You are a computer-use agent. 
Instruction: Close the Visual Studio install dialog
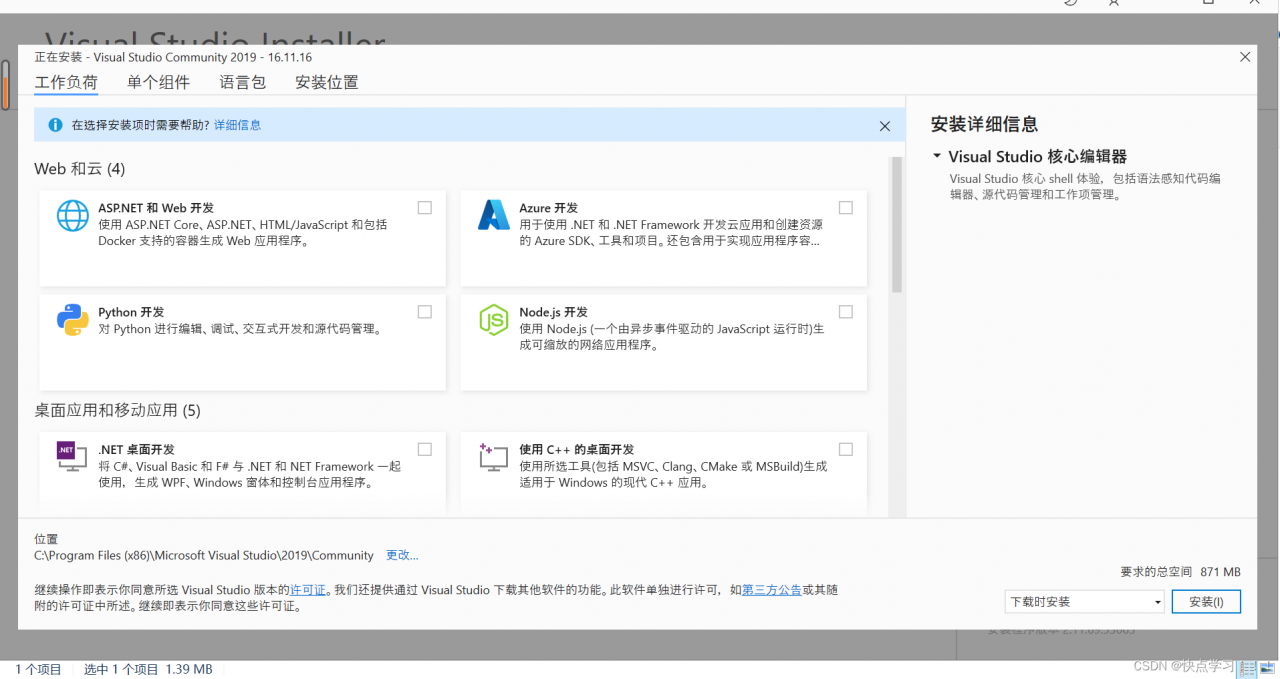[x=1245, y=57]
